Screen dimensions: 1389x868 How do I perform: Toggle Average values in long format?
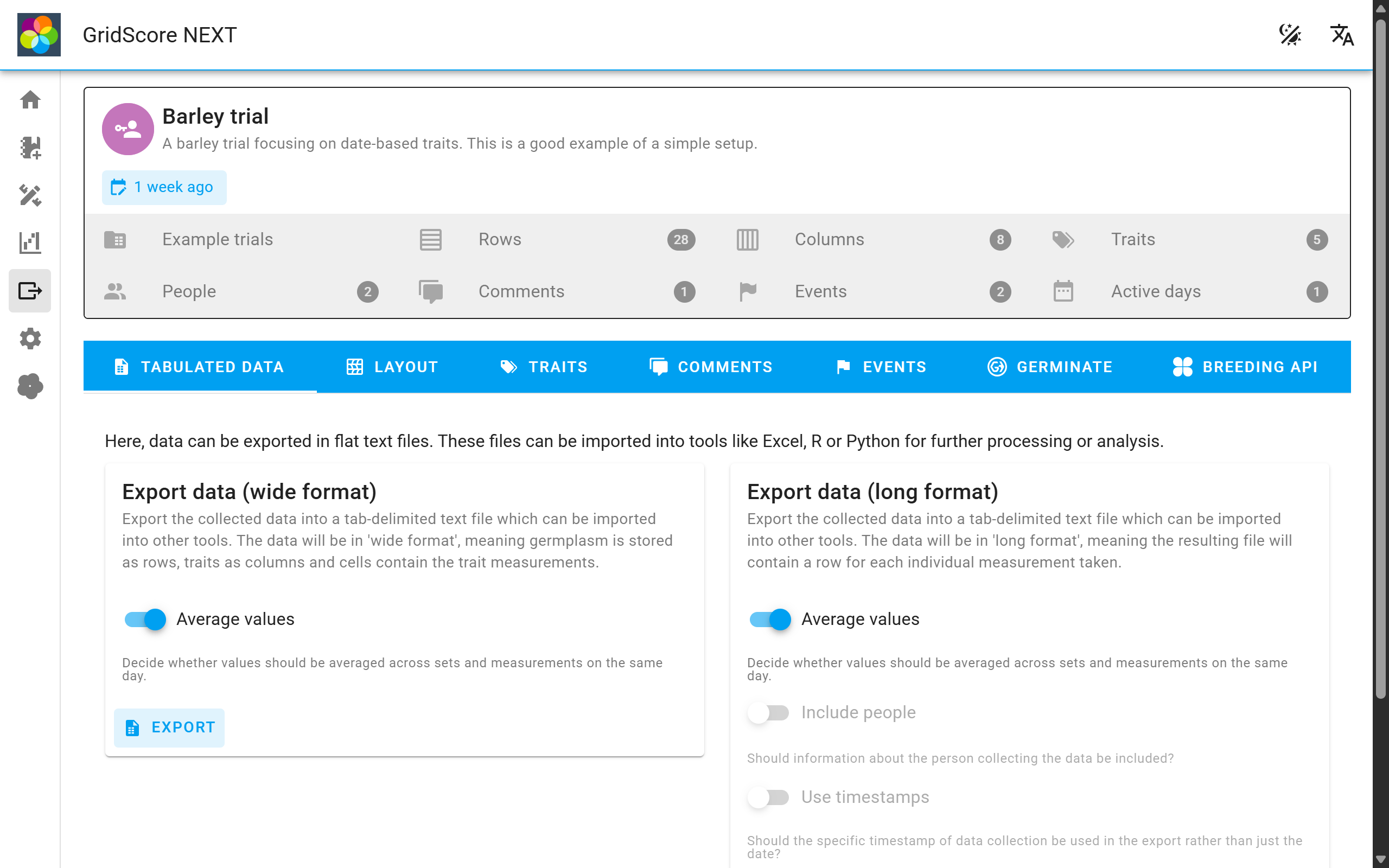pos(770,619)
